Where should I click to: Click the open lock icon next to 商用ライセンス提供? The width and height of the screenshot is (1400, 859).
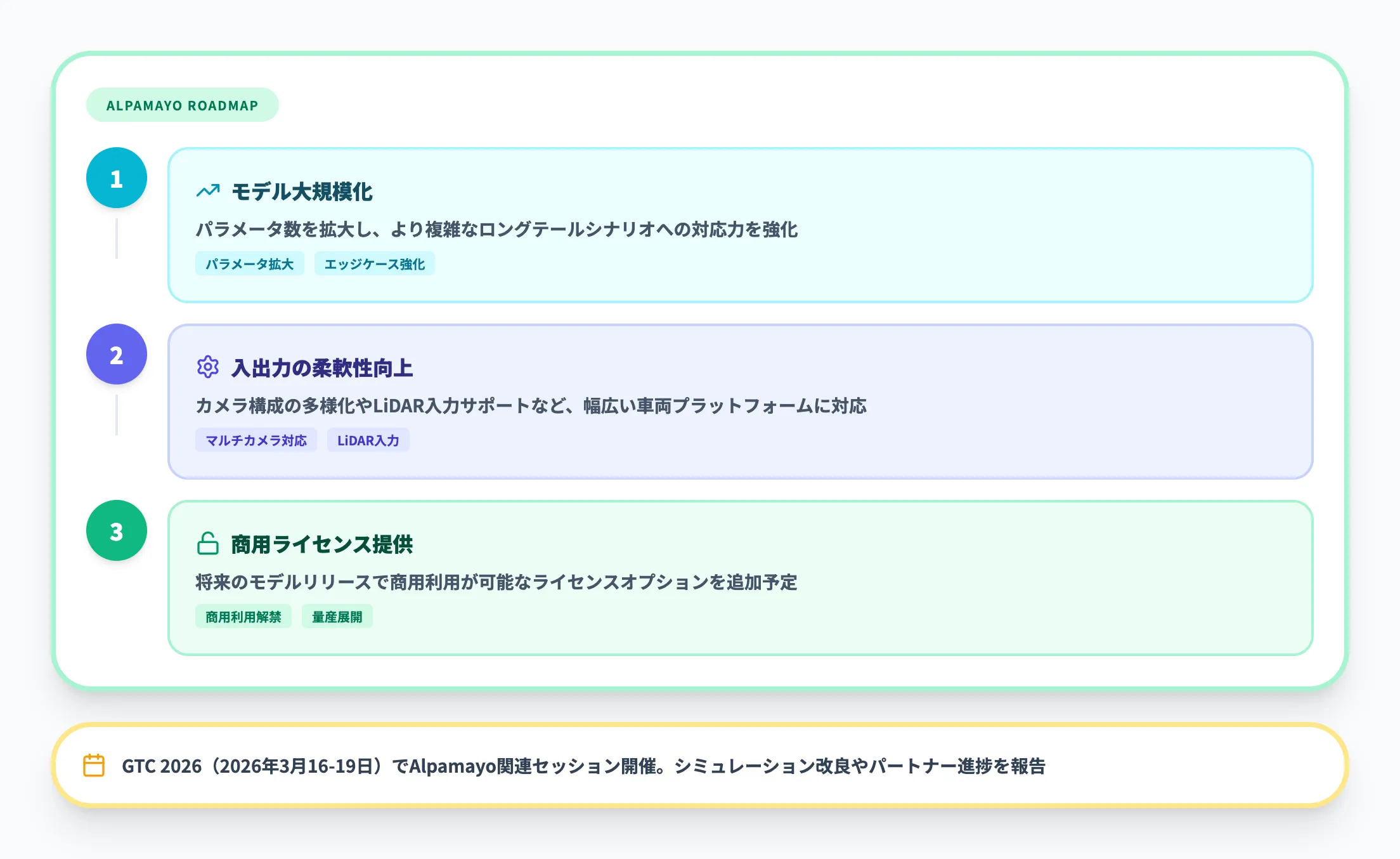point(207,544)
